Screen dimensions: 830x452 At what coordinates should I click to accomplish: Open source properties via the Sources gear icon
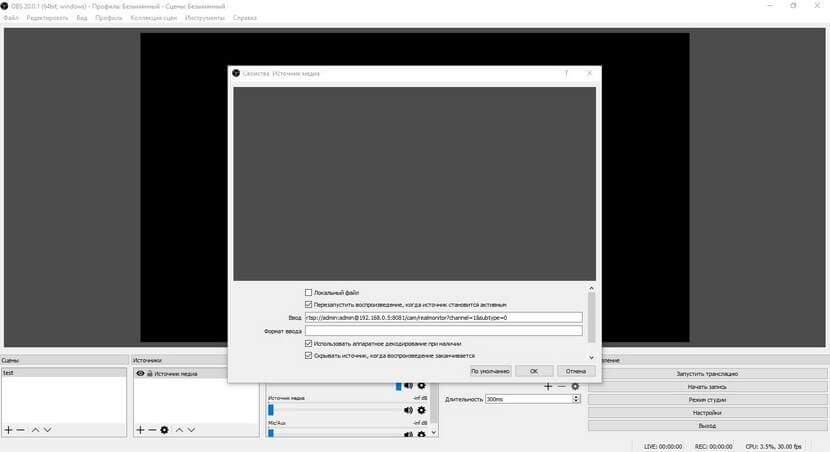click(164, 430)
